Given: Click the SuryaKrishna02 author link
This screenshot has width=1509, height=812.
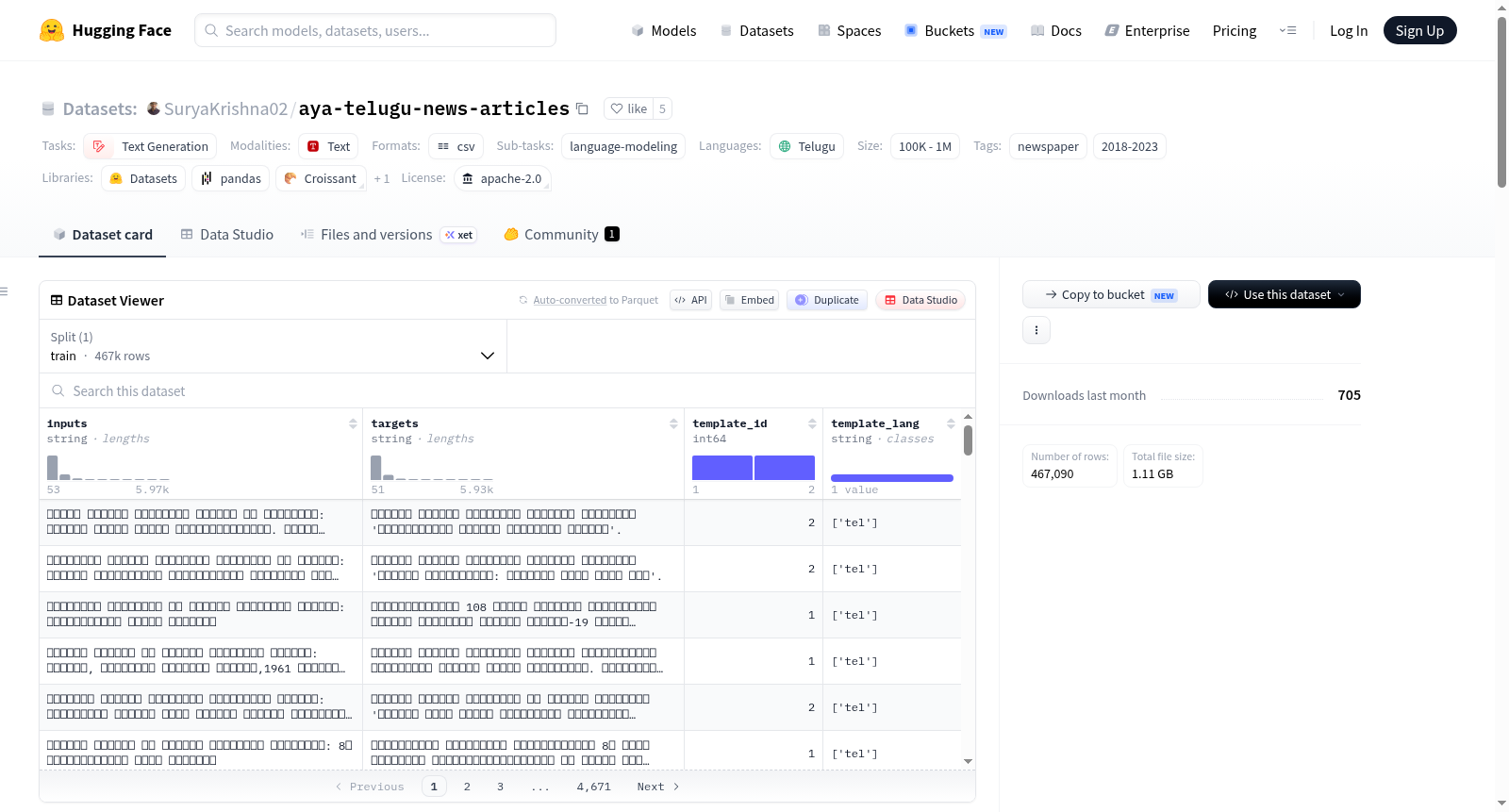Looking at the screenshot, I should tap(225, 108).
